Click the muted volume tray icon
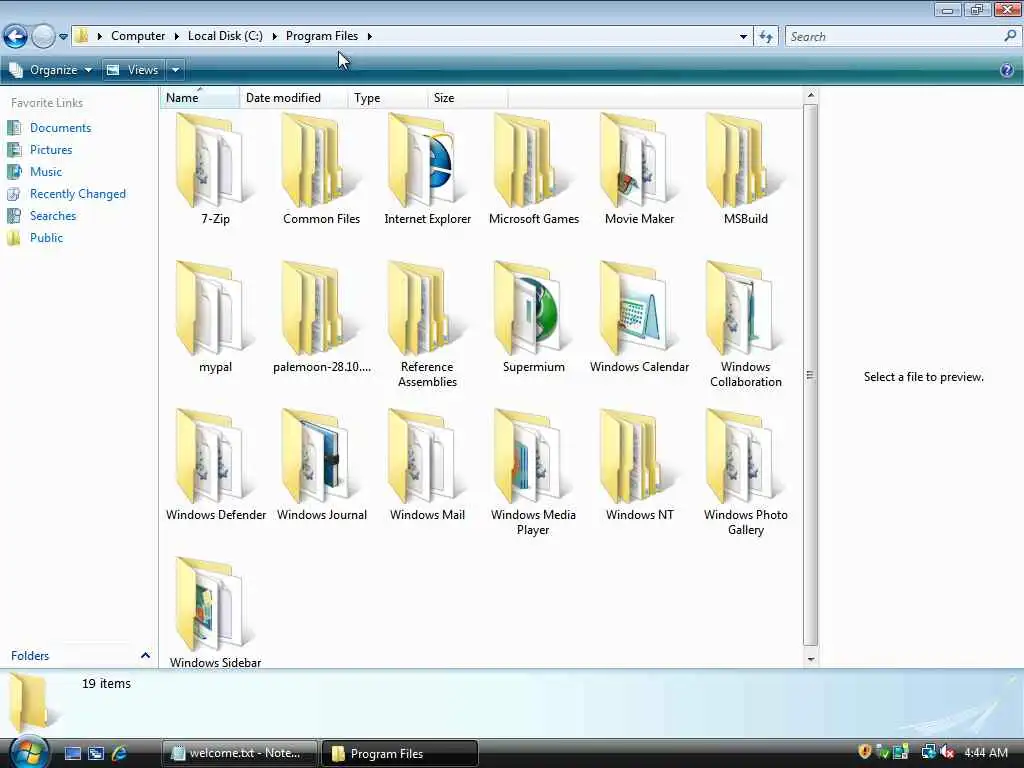This screenshot has height=768, width=1024. [948, 752]
